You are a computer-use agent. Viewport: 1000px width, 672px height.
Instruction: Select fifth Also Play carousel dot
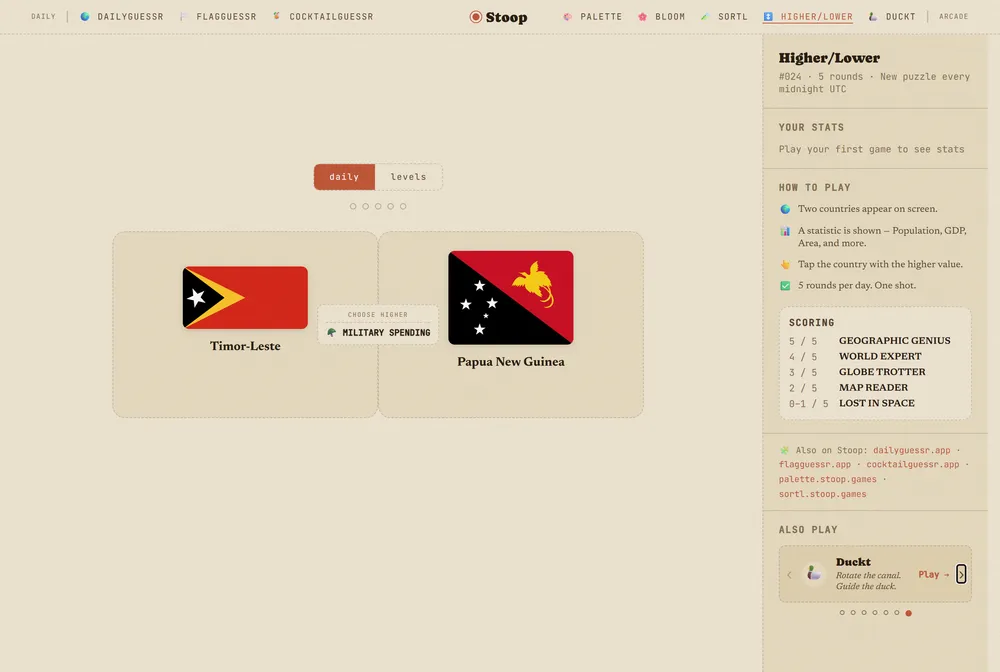click(886, 613)
